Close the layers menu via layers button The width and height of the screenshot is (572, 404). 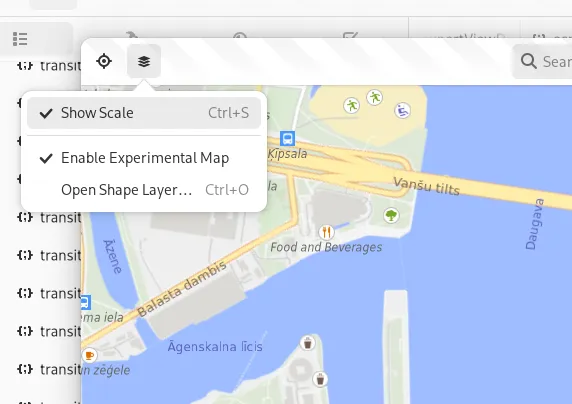(144, 61)
